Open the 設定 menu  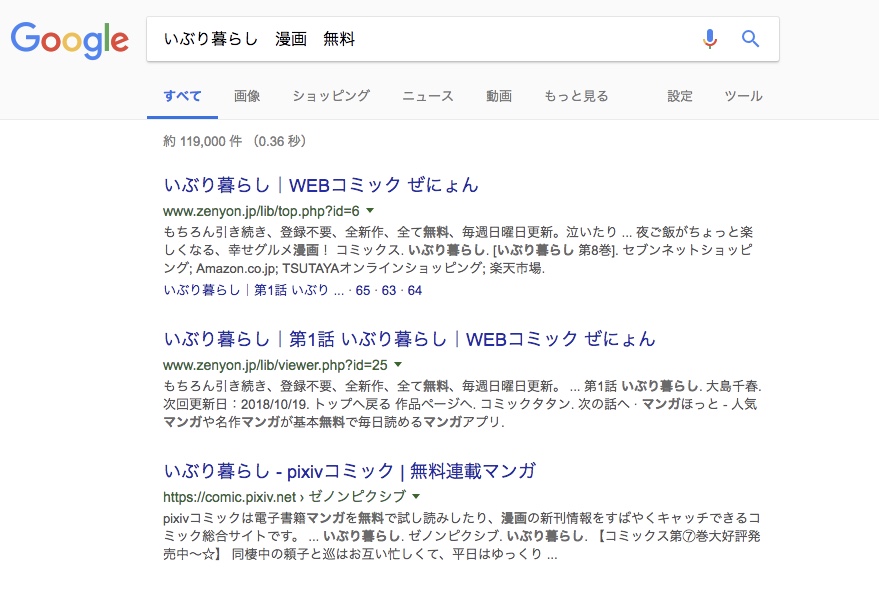pos(680,96)
